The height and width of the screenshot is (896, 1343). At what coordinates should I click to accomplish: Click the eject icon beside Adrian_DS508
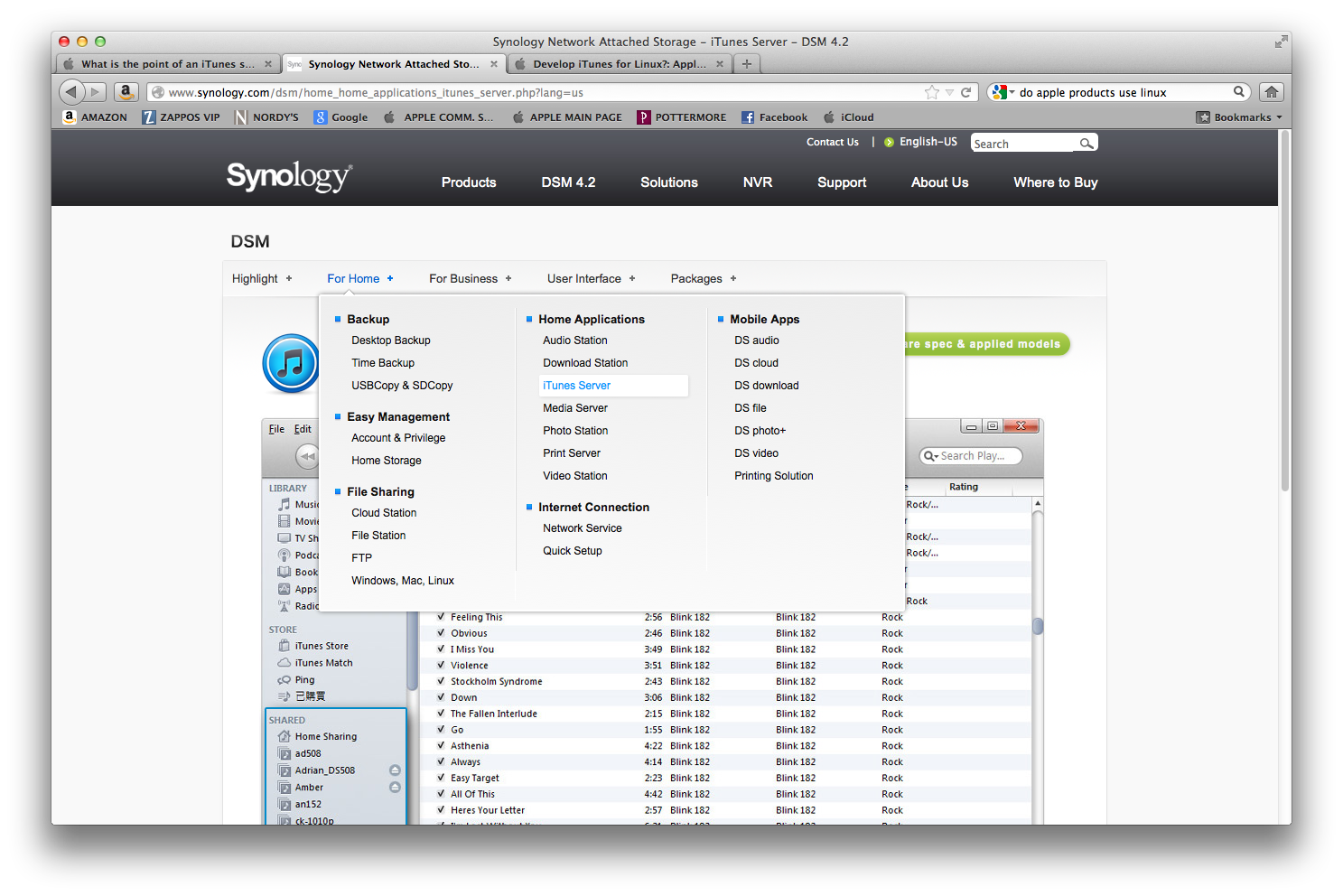tap(395, 770)
